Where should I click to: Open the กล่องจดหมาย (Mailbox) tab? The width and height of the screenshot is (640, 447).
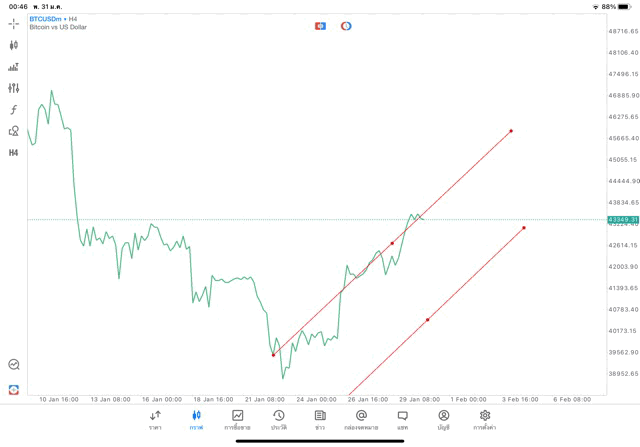click(361, 420)
